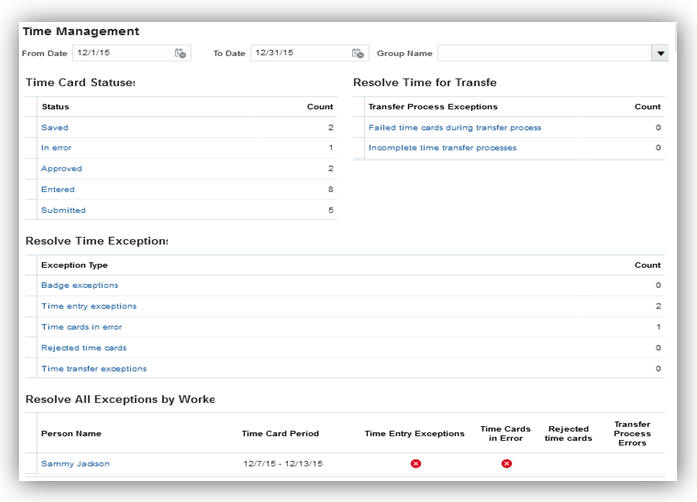Click the Resolve Time Exceptions section heading
The image size is (697, 502).
point(97,241)
